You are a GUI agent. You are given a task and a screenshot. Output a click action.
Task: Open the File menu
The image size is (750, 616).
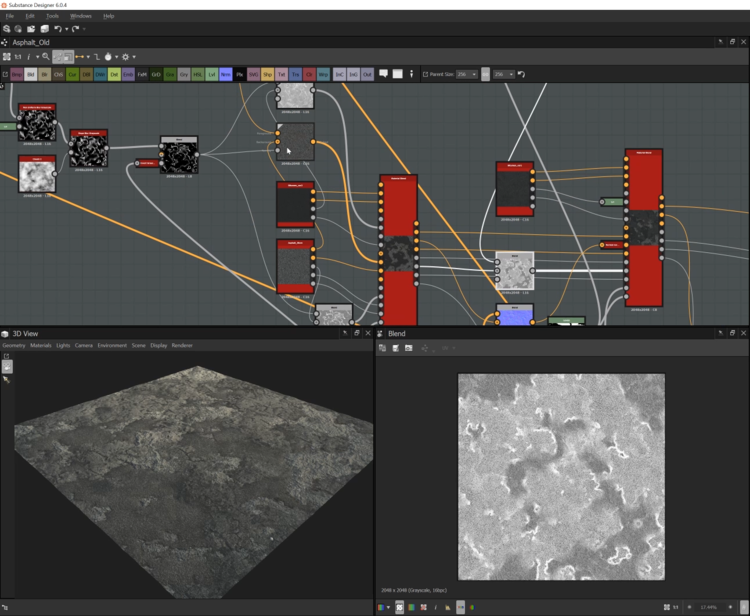point(9,16)
